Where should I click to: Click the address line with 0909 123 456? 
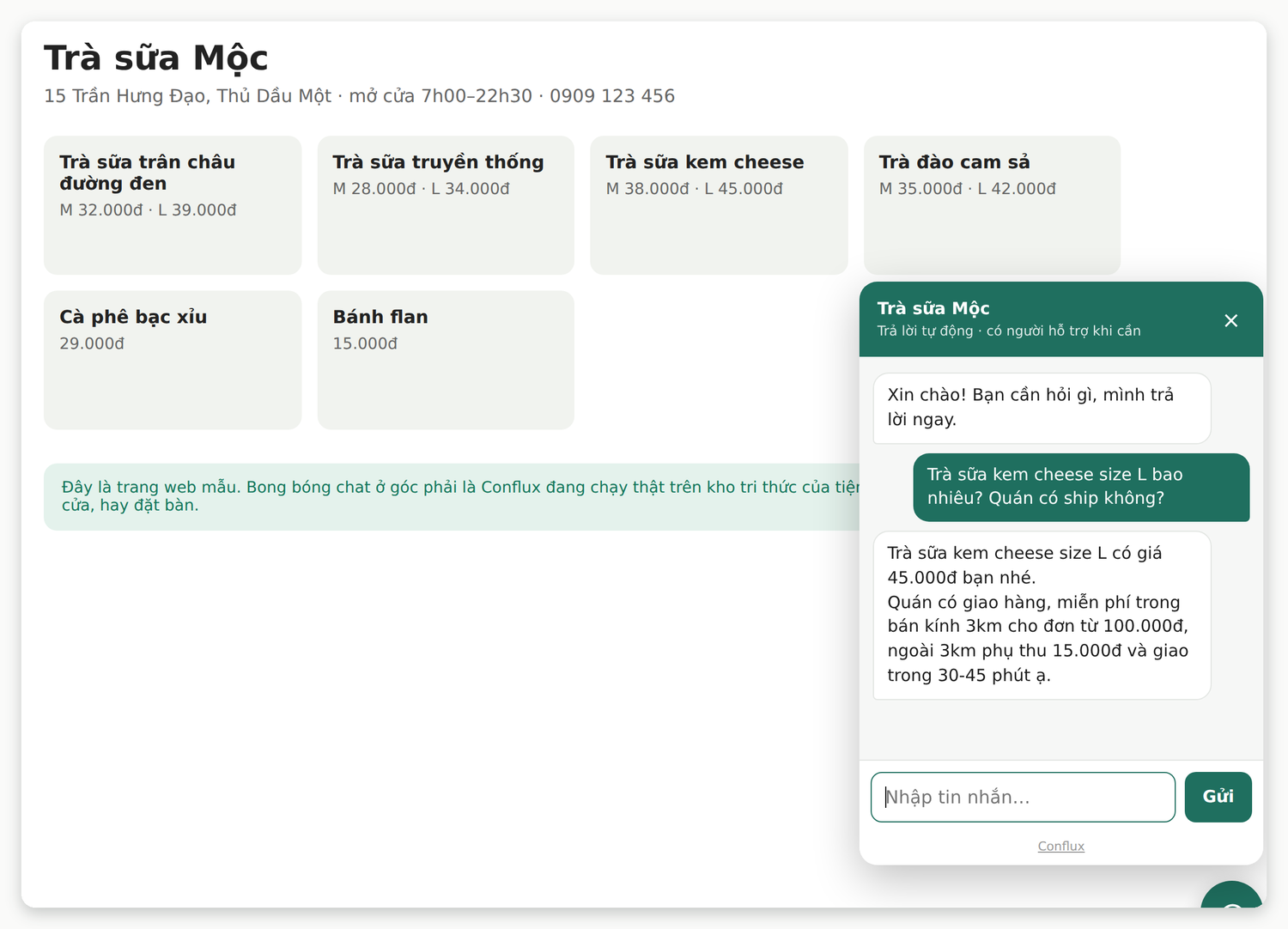pos(359,96)
